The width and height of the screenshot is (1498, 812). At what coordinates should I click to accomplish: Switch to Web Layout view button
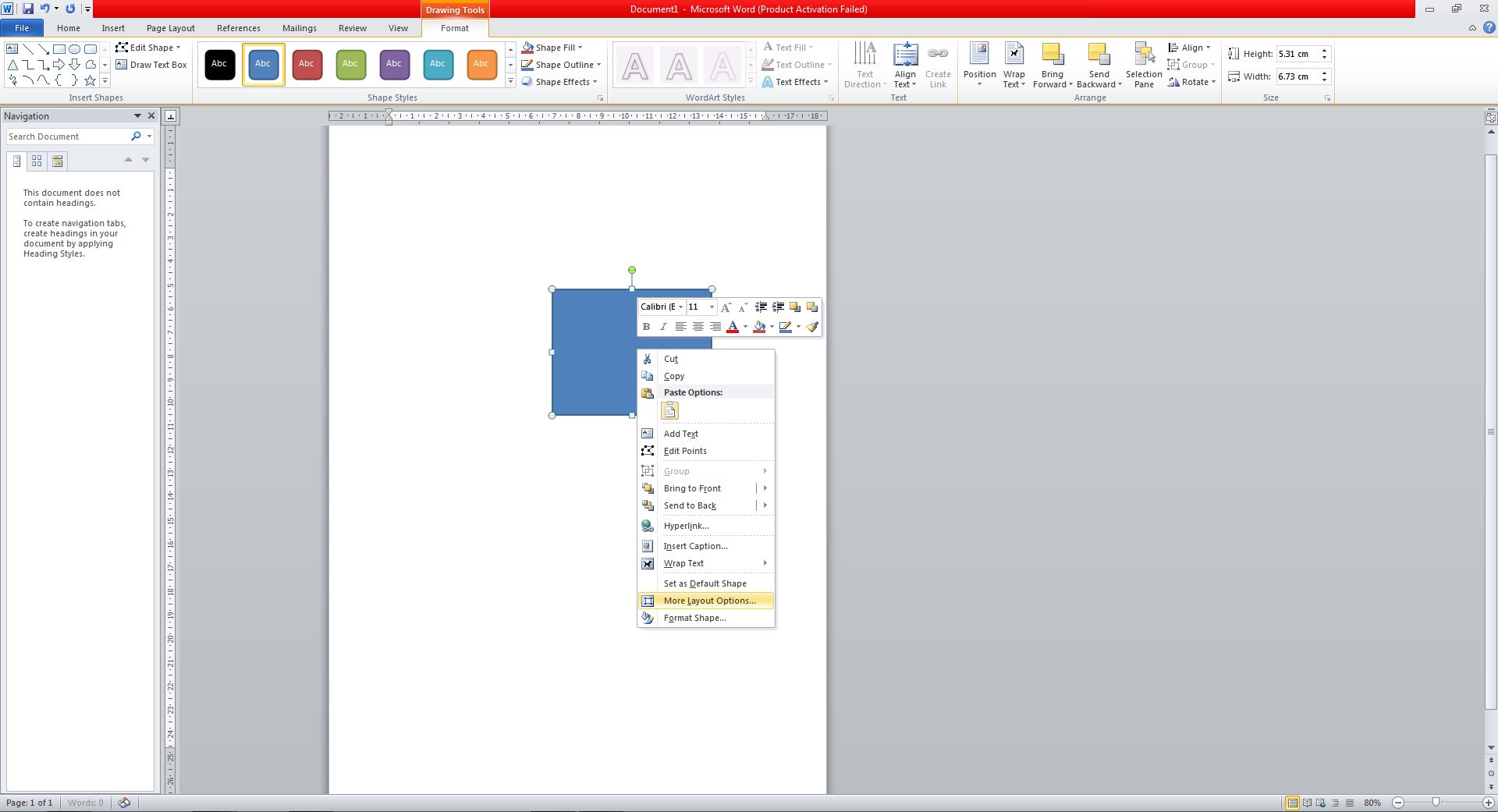point(1321,803)
